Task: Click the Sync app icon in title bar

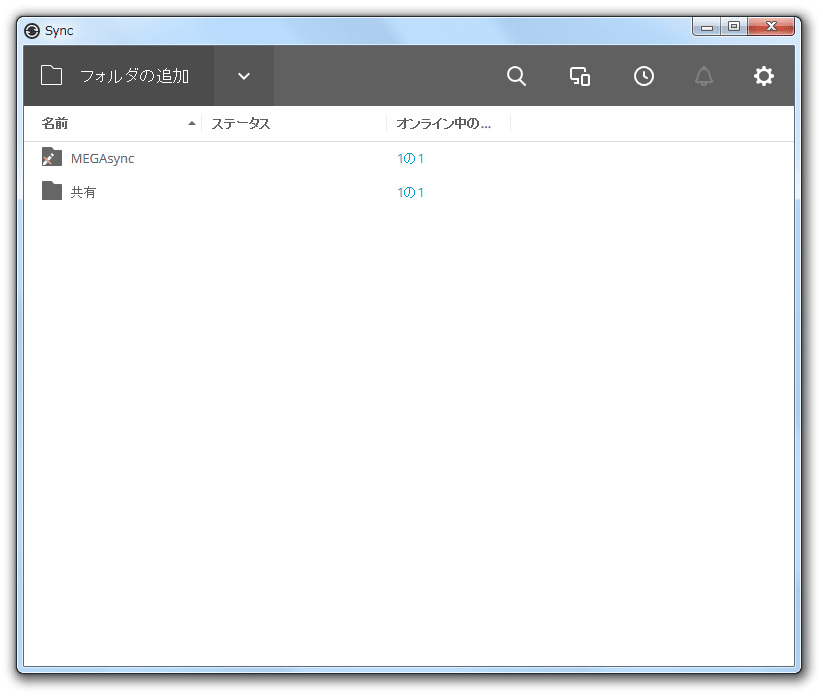Action: tap(32, 31)
